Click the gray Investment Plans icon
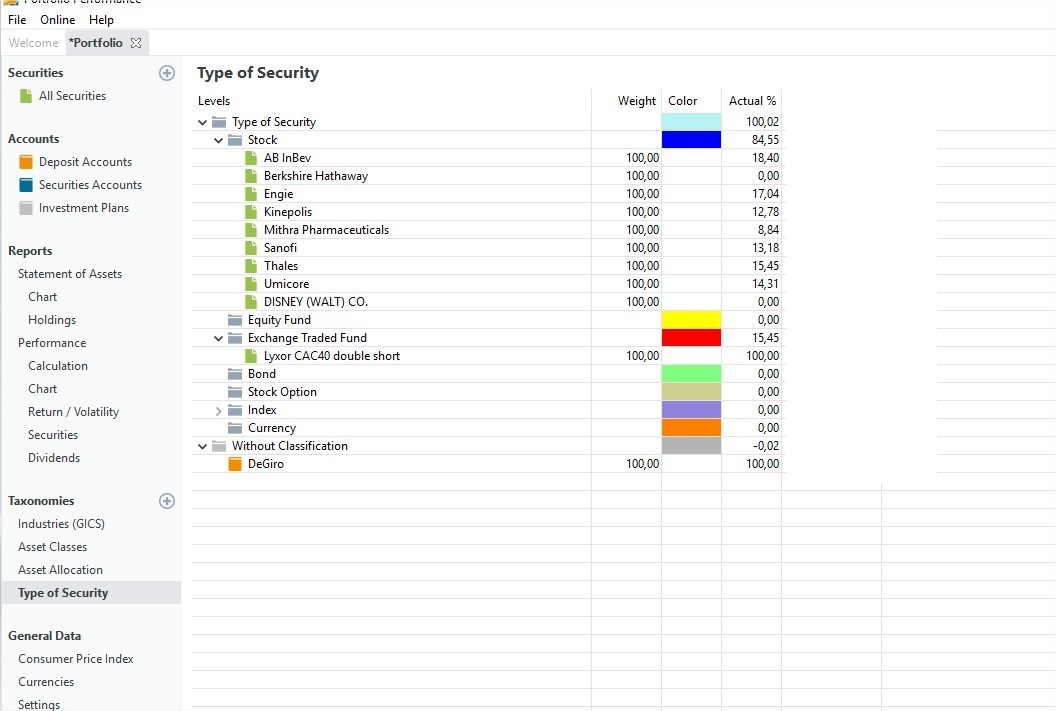Image resolution: width=1056 pixels, height=711 pixels. click(x=26, y=208)
